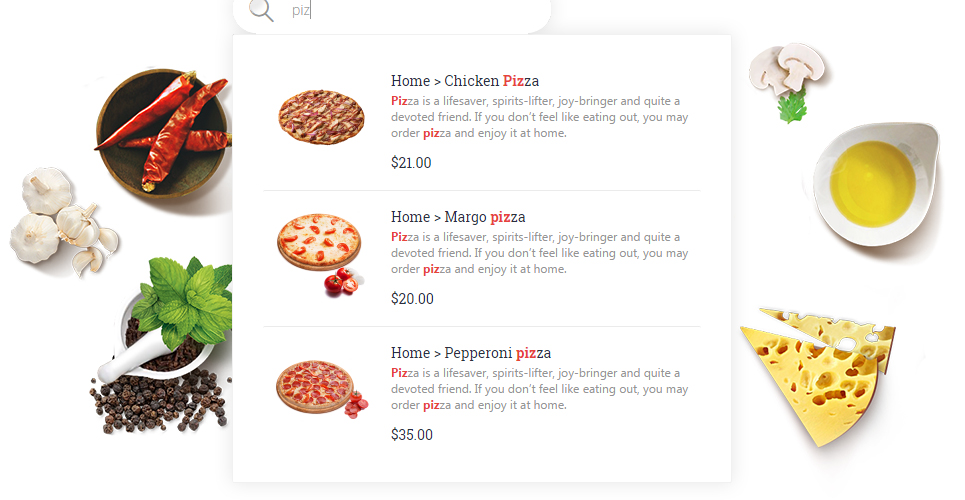965x500 pixels.
Task: Select the Chicken Pizza thumbnail image
Action: coord(321,117)
